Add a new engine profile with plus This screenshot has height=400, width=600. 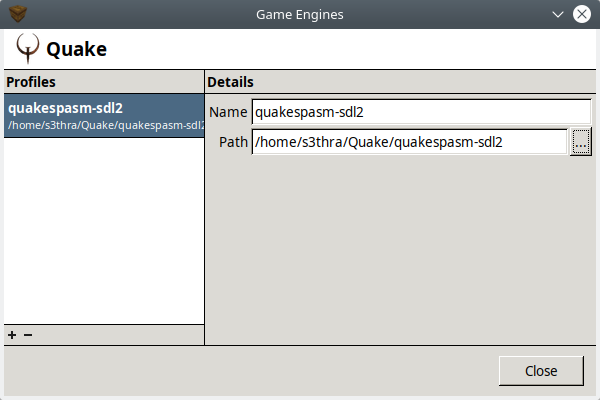[x=12, y=335]
